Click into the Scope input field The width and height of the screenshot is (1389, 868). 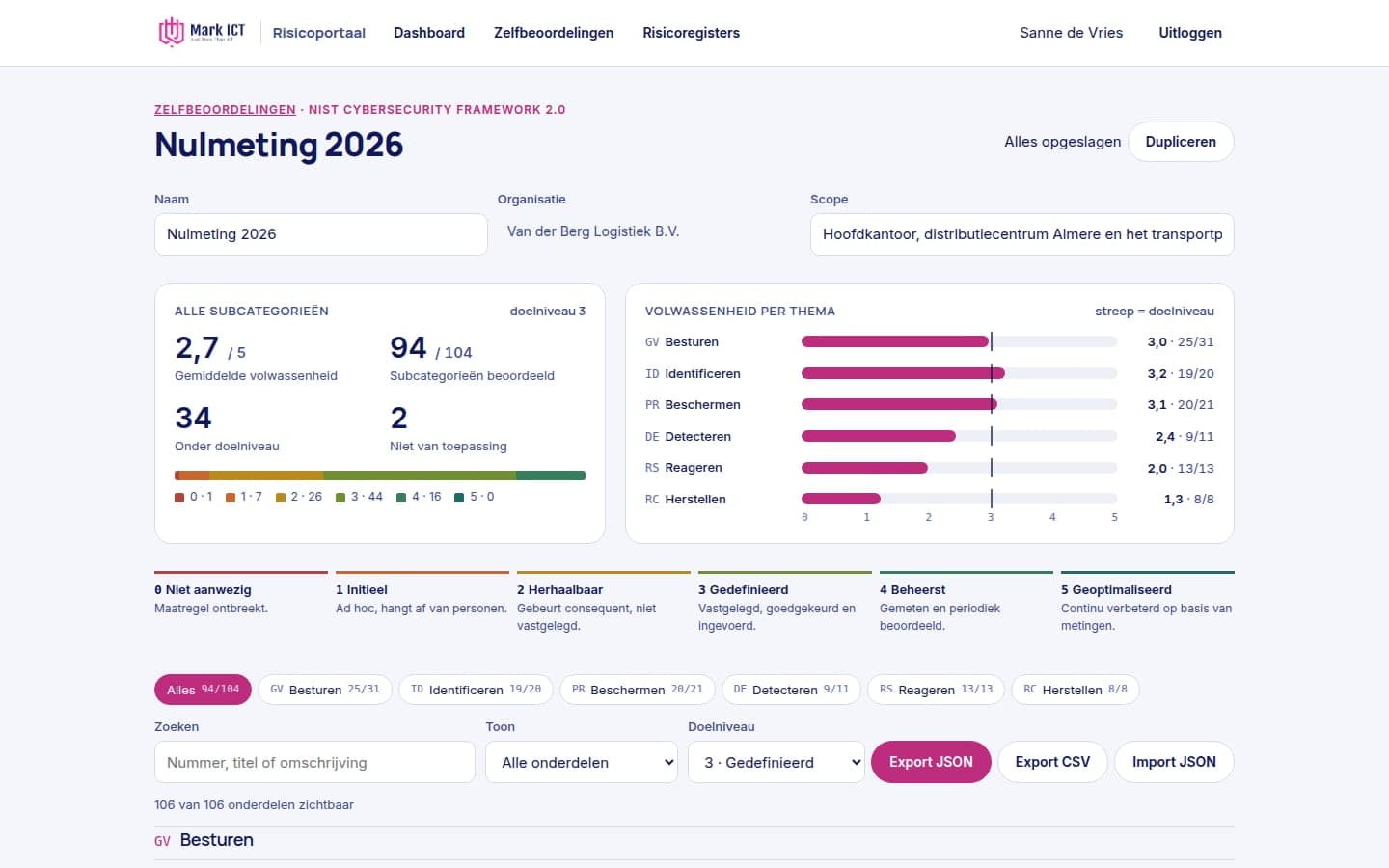[x=1022, y=234]
